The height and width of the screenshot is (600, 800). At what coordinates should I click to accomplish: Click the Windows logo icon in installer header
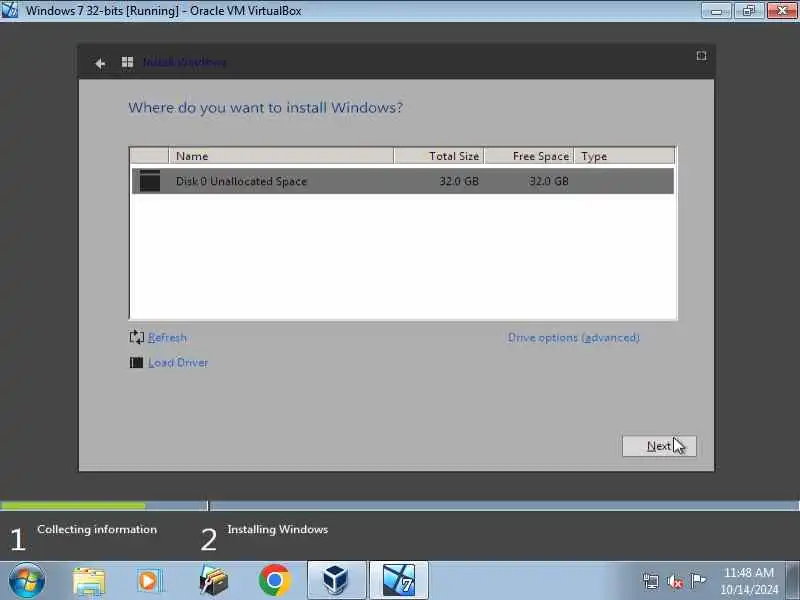pyautogui.click(x=127, y=62)
